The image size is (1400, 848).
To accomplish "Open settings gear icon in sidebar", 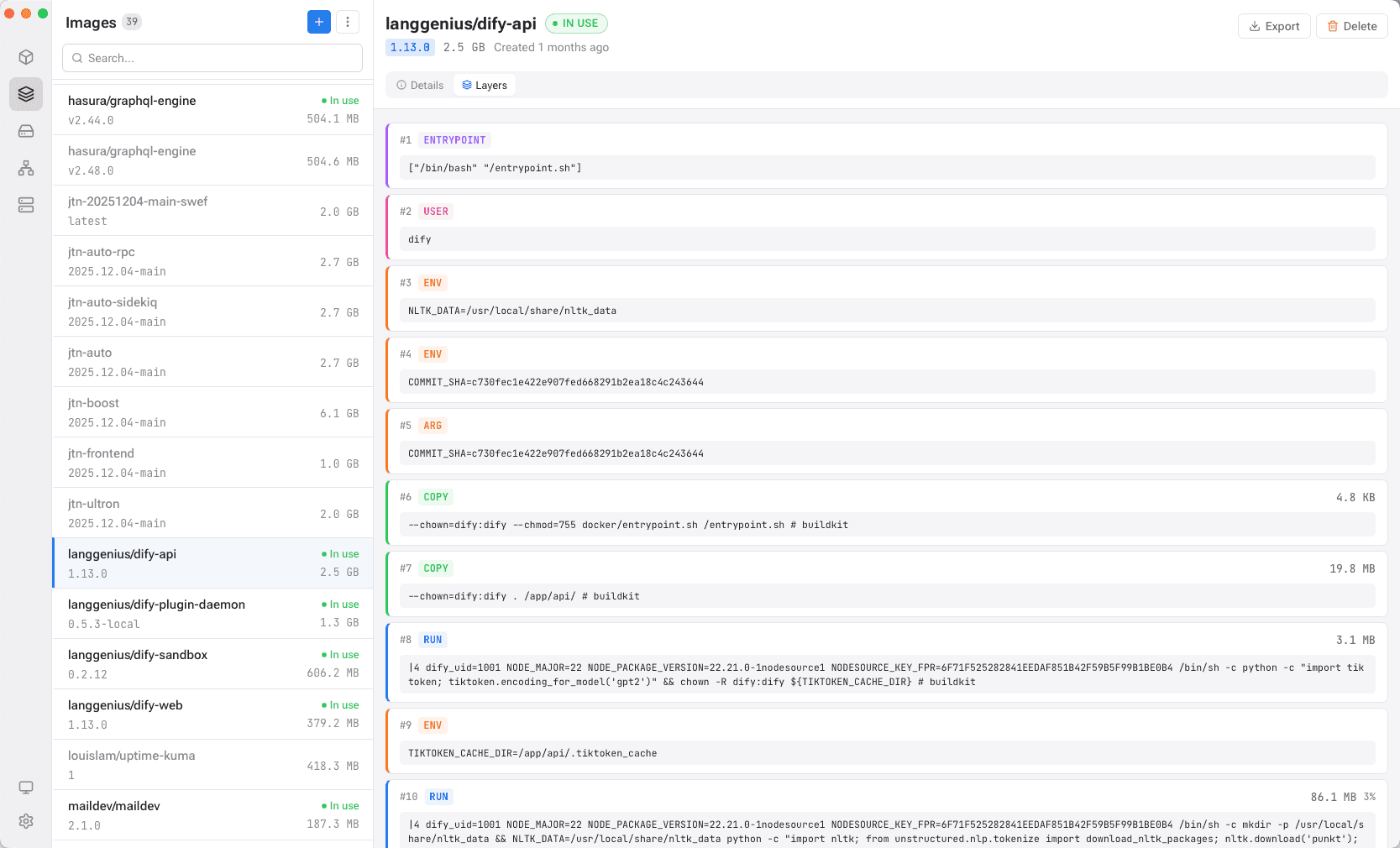I will pos(26,821).
